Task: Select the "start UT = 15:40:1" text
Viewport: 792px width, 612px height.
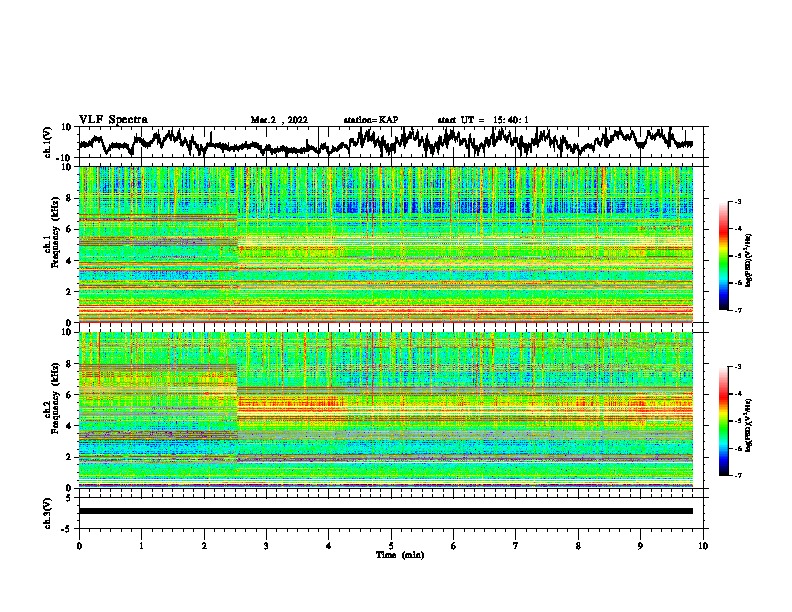Action: 483,120
